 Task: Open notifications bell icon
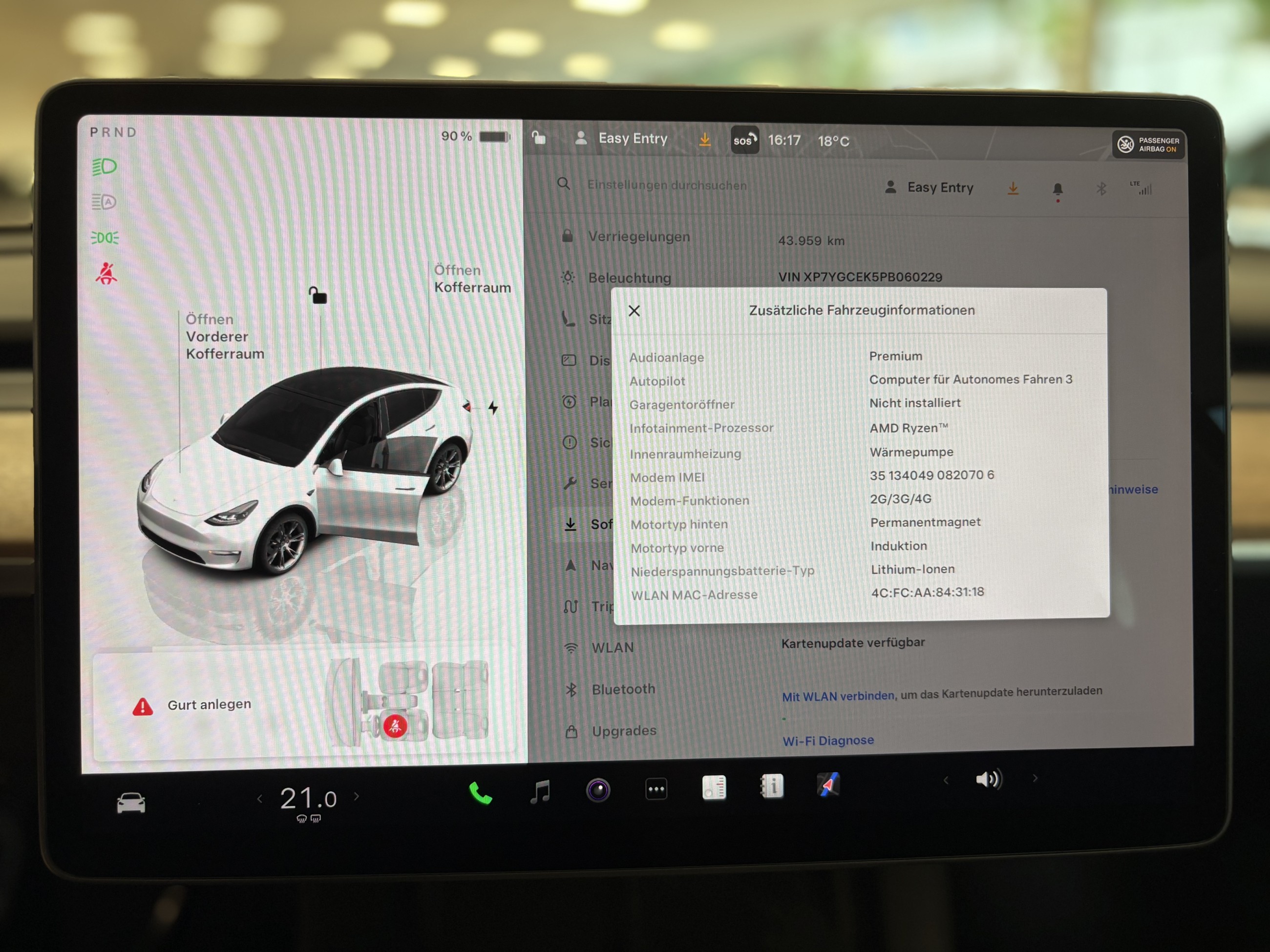1058,190
